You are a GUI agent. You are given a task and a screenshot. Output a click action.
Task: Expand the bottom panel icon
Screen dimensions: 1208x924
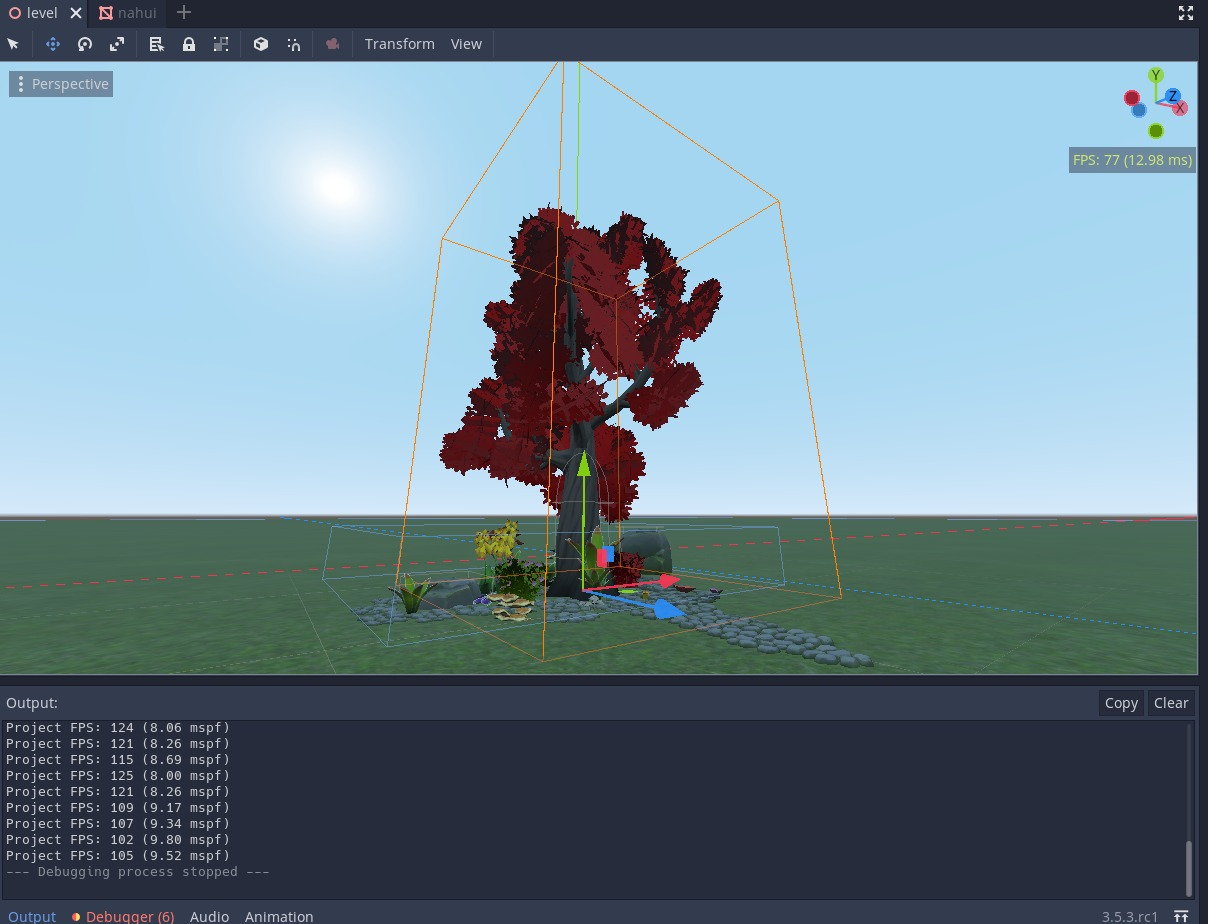click(x=1181, y=916)
